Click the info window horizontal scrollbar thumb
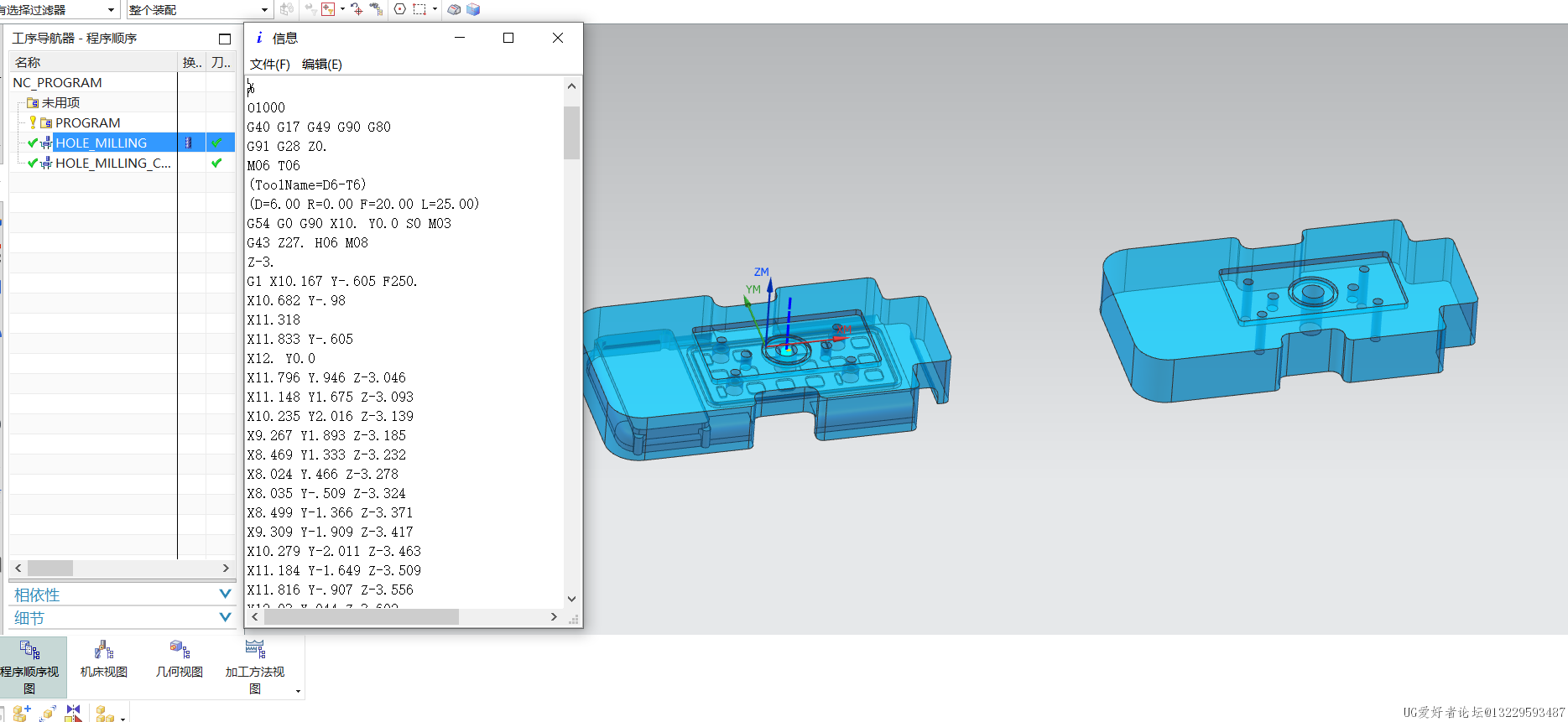This screenshot has width=1568, height=722. pos(361,617)
